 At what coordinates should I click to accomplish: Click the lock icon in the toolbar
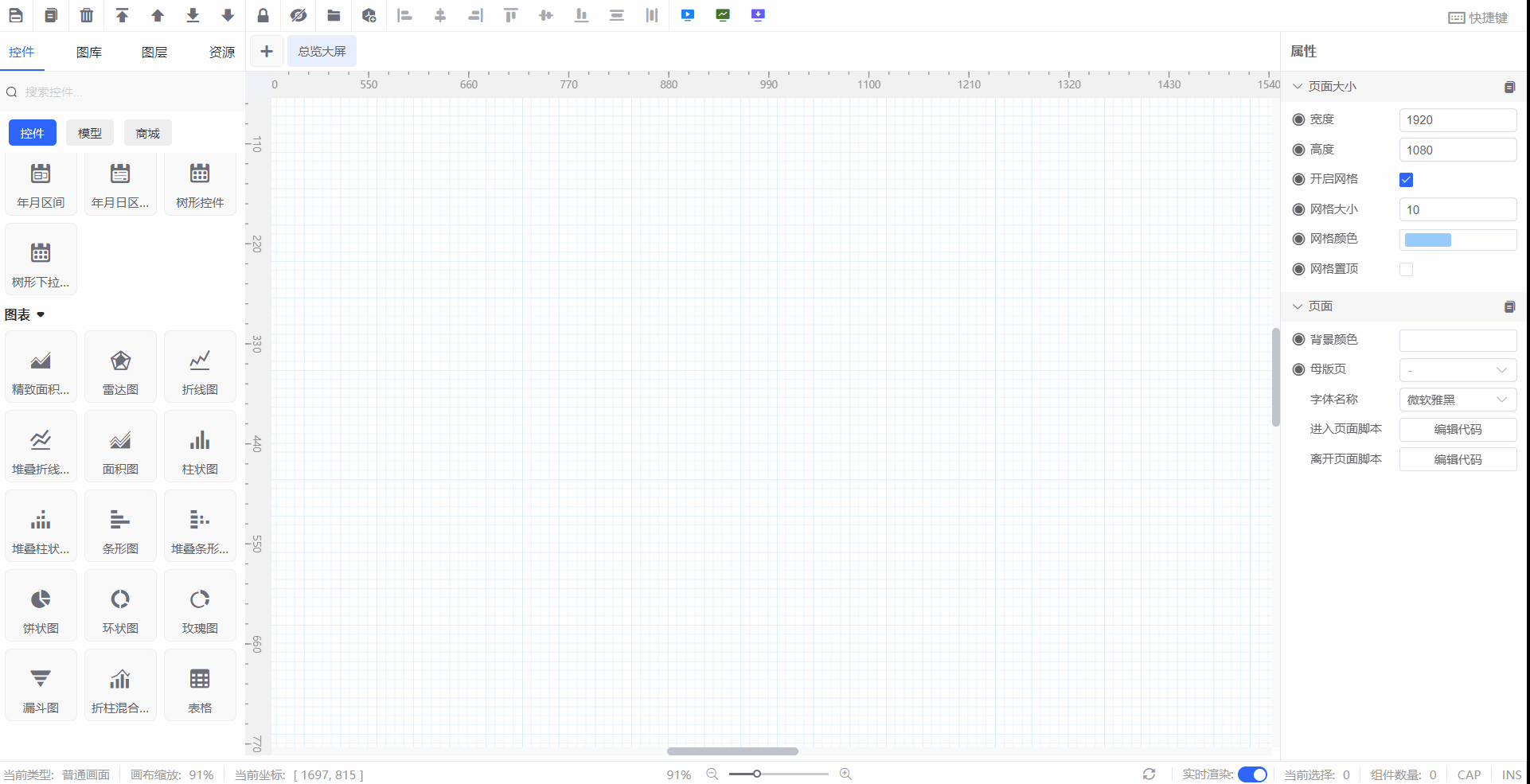pos(263,15)
